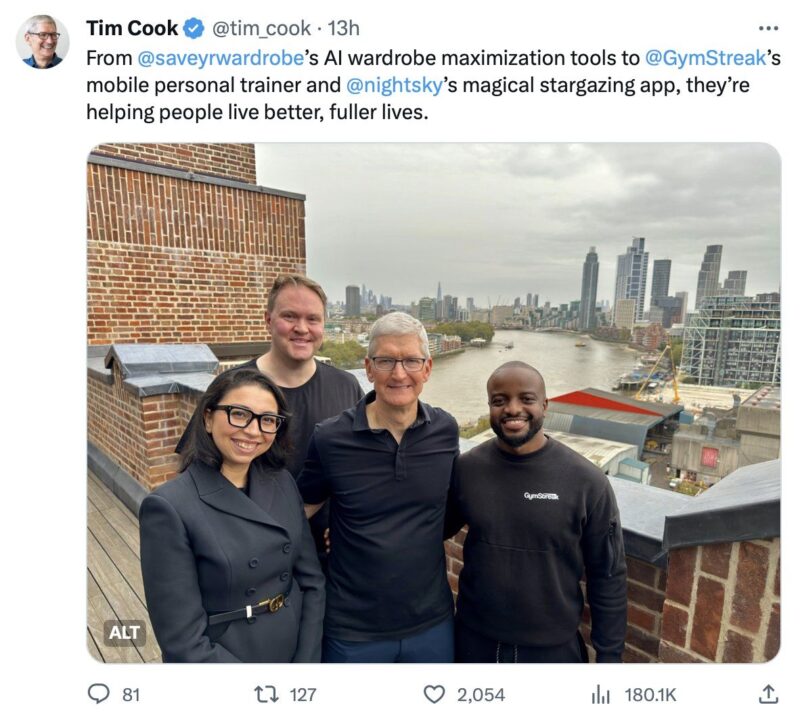800x720 pixels.
Task: Click the @tim_cook handle
Action: click(x=261, y=28)
